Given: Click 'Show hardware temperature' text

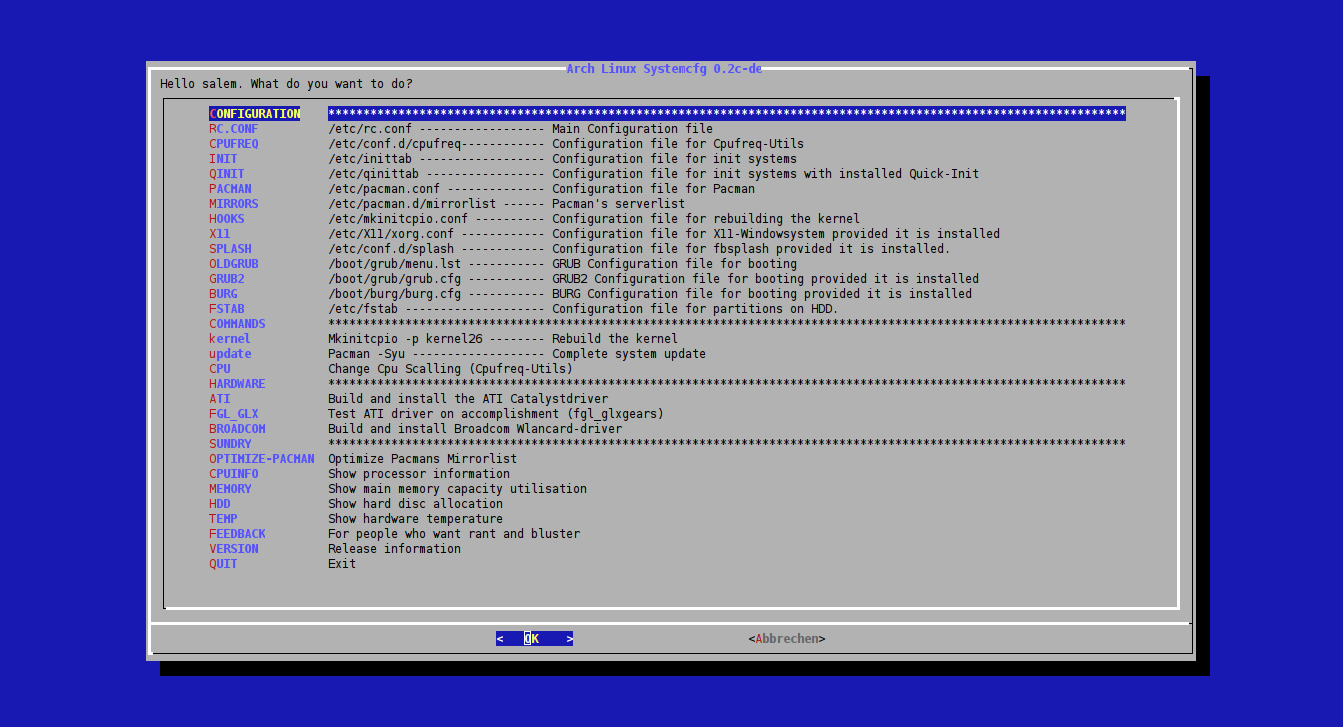Looking at the screenshot, I should 415,519.
